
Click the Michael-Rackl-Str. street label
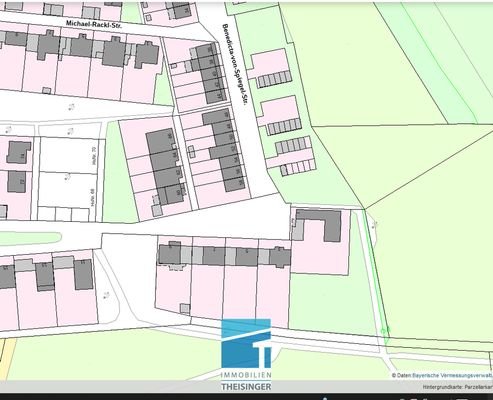[x=94, y=25]
